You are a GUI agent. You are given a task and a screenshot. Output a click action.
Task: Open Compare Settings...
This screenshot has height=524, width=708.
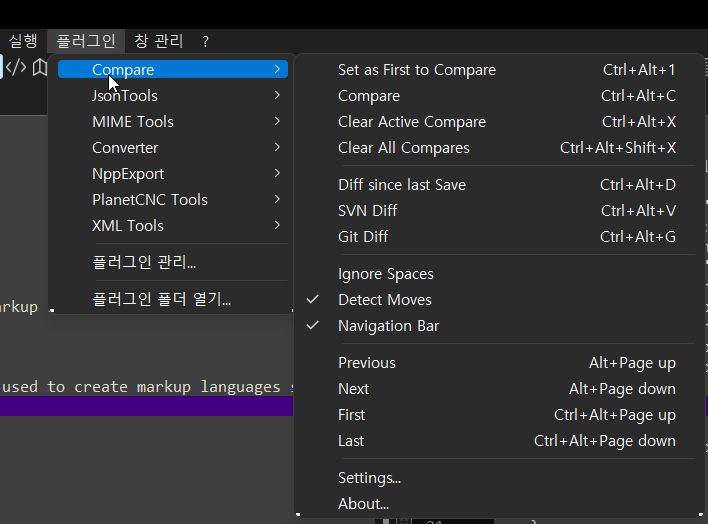[498, 478]
